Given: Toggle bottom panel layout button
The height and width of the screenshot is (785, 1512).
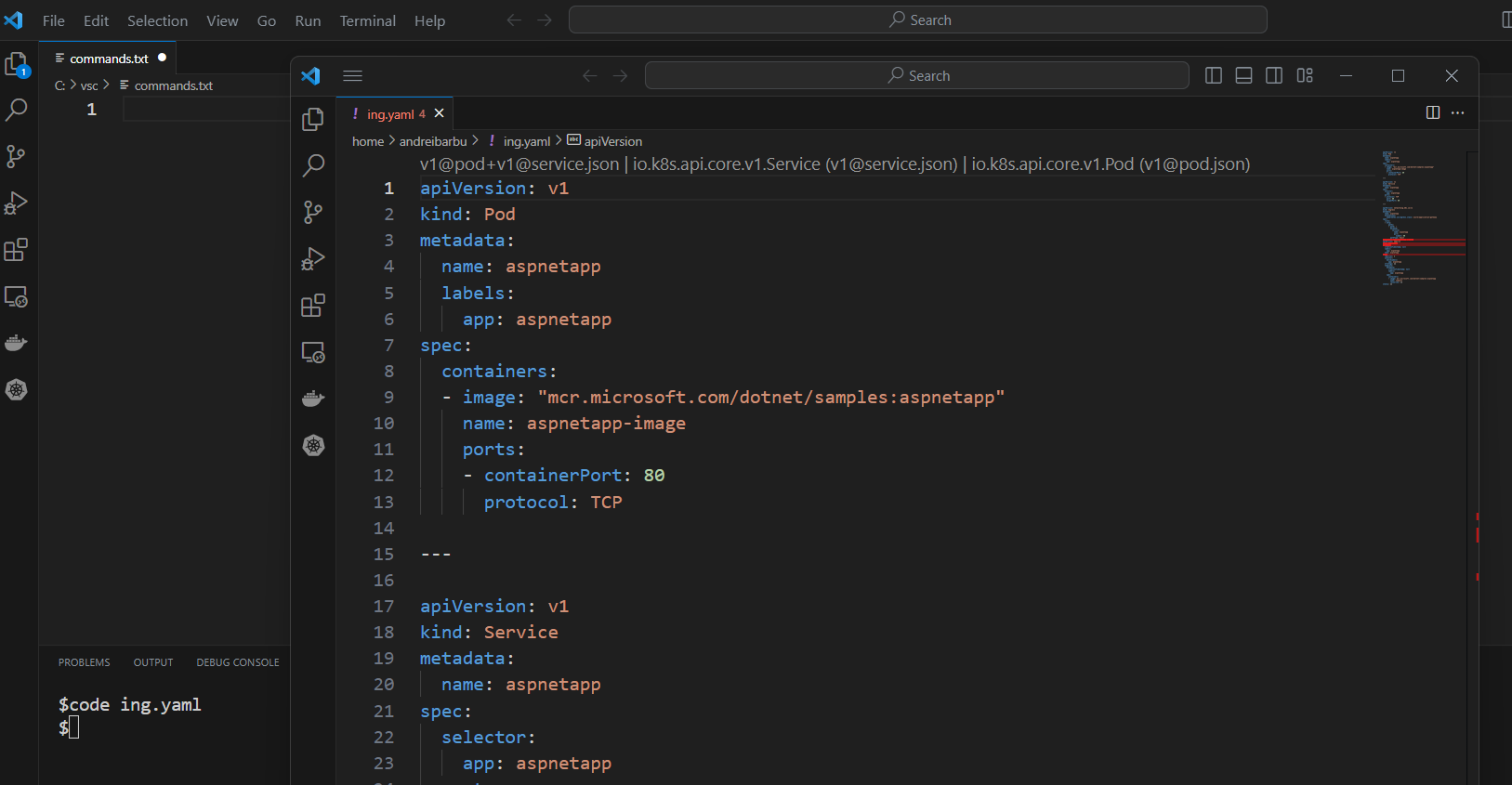Looking at the screenshot, I should 1243,76.
